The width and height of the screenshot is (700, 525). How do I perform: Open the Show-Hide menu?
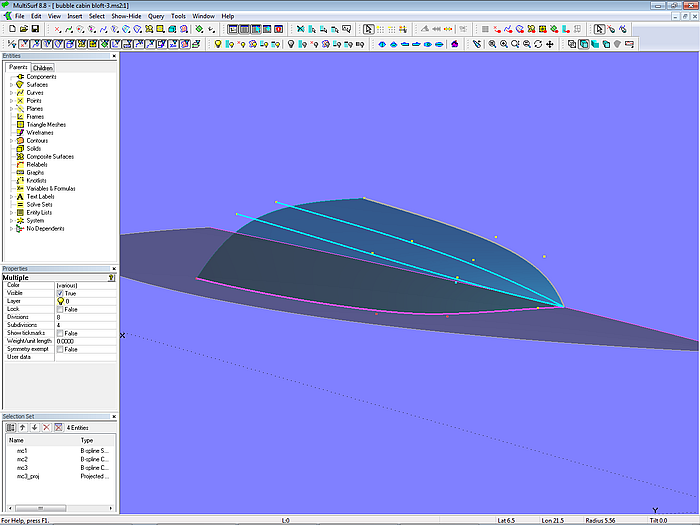[x=125, y=17]
